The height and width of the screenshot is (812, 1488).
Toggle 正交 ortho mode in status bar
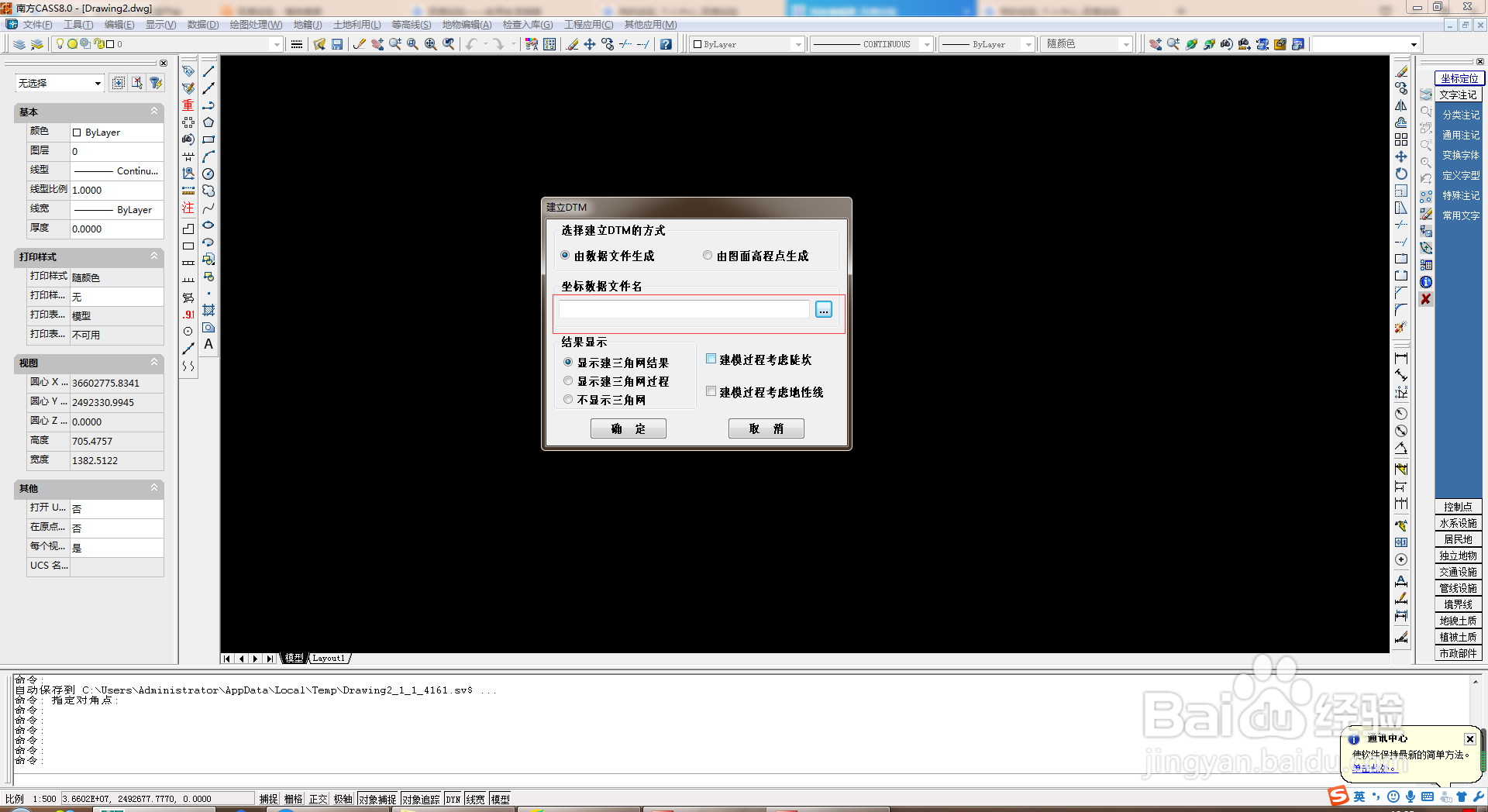click(x=319, y=799)
